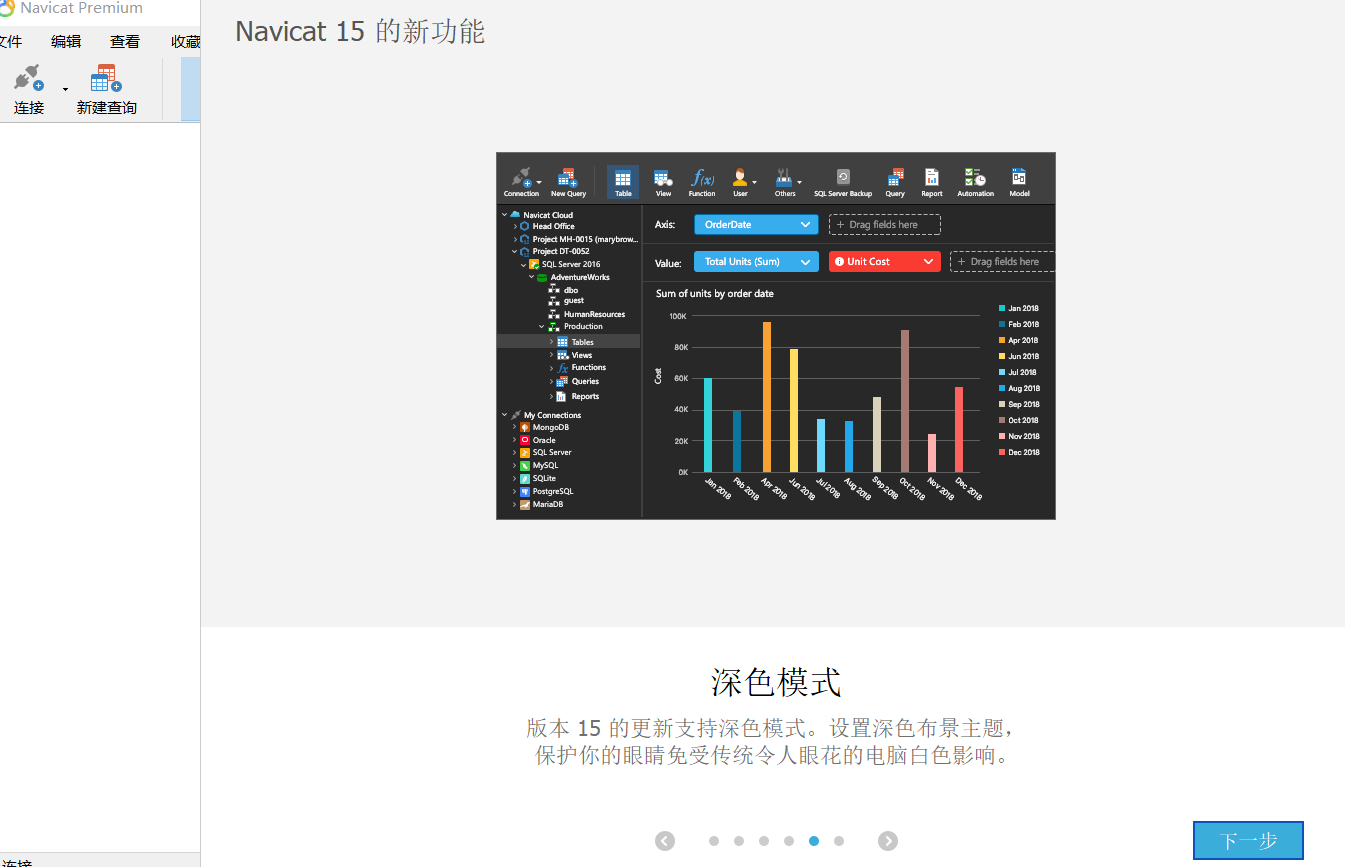Image resolution: width=1345 pixels, height=867 pixels.
Task: Select the third page indicator dot
Action: [x=764, y=841]
